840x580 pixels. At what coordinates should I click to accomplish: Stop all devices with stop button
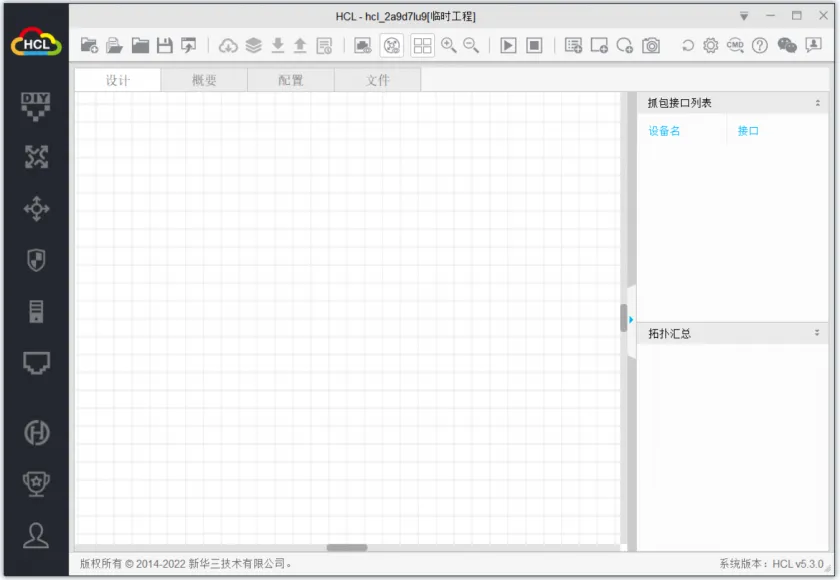[534, 46]
